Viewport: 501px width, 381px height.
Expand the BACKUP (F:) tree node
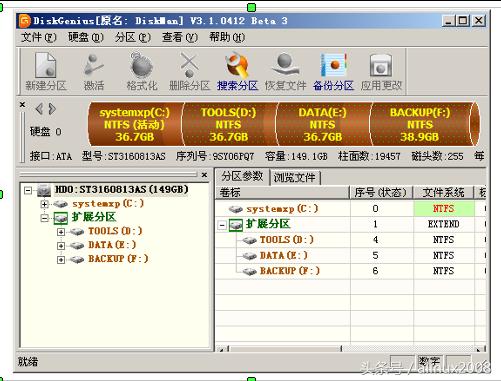coord(61,260)
